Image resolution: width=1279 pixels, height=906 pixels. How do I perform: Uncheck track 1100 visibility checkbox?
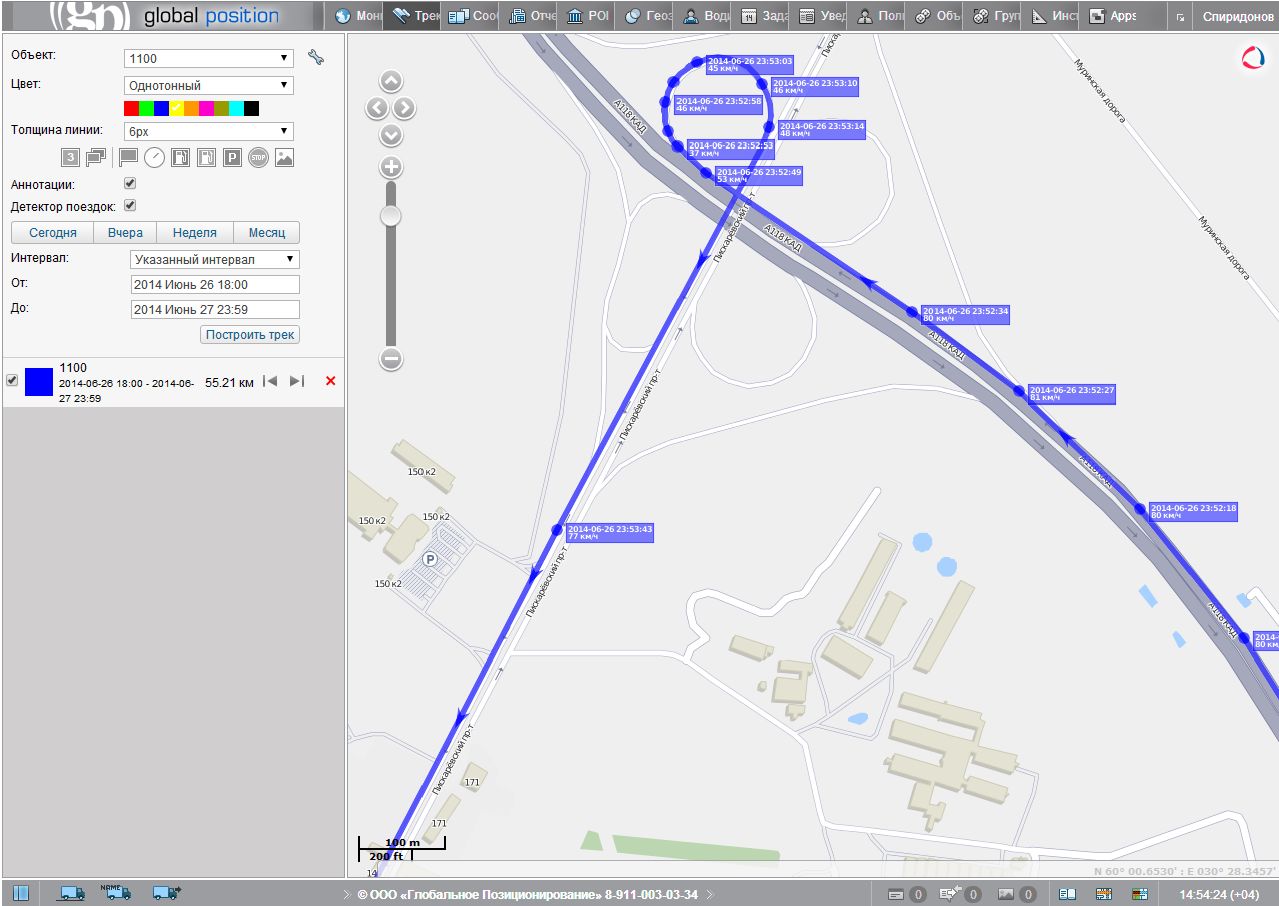click(12, 381)
